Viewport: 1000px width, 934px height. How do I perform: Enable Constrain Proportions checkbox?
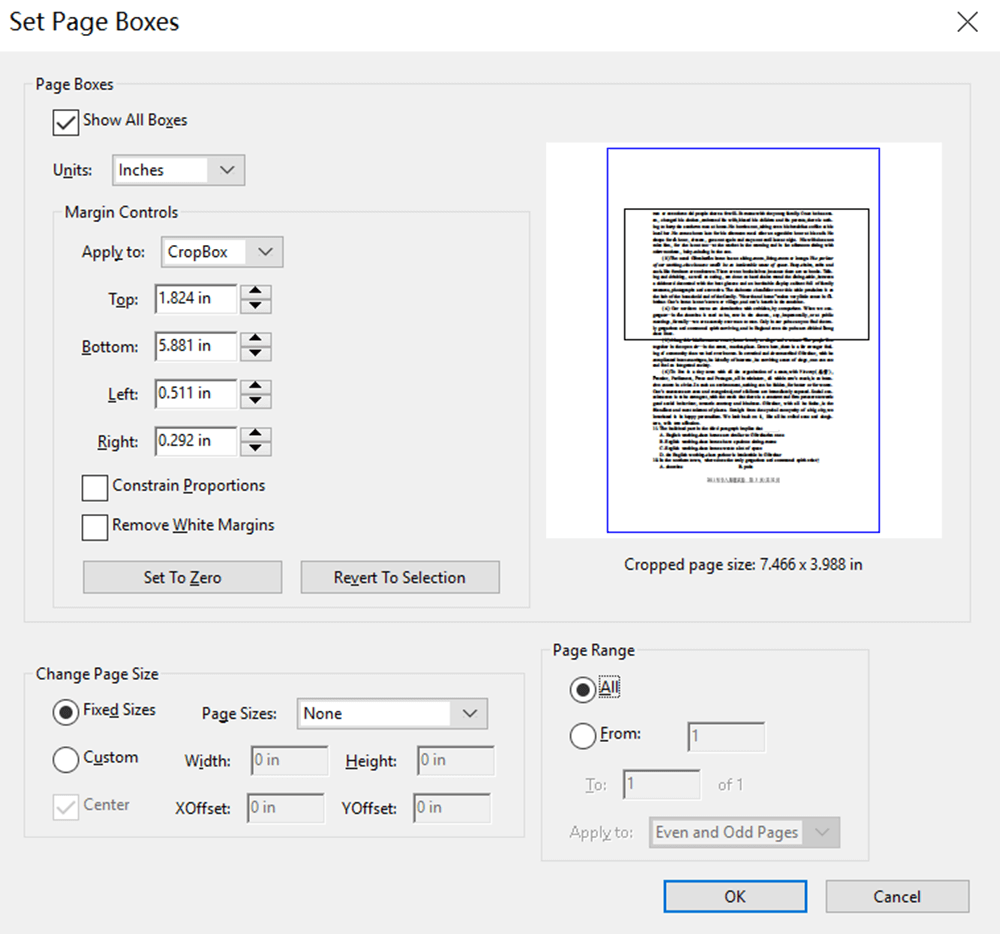pos(95,487)
